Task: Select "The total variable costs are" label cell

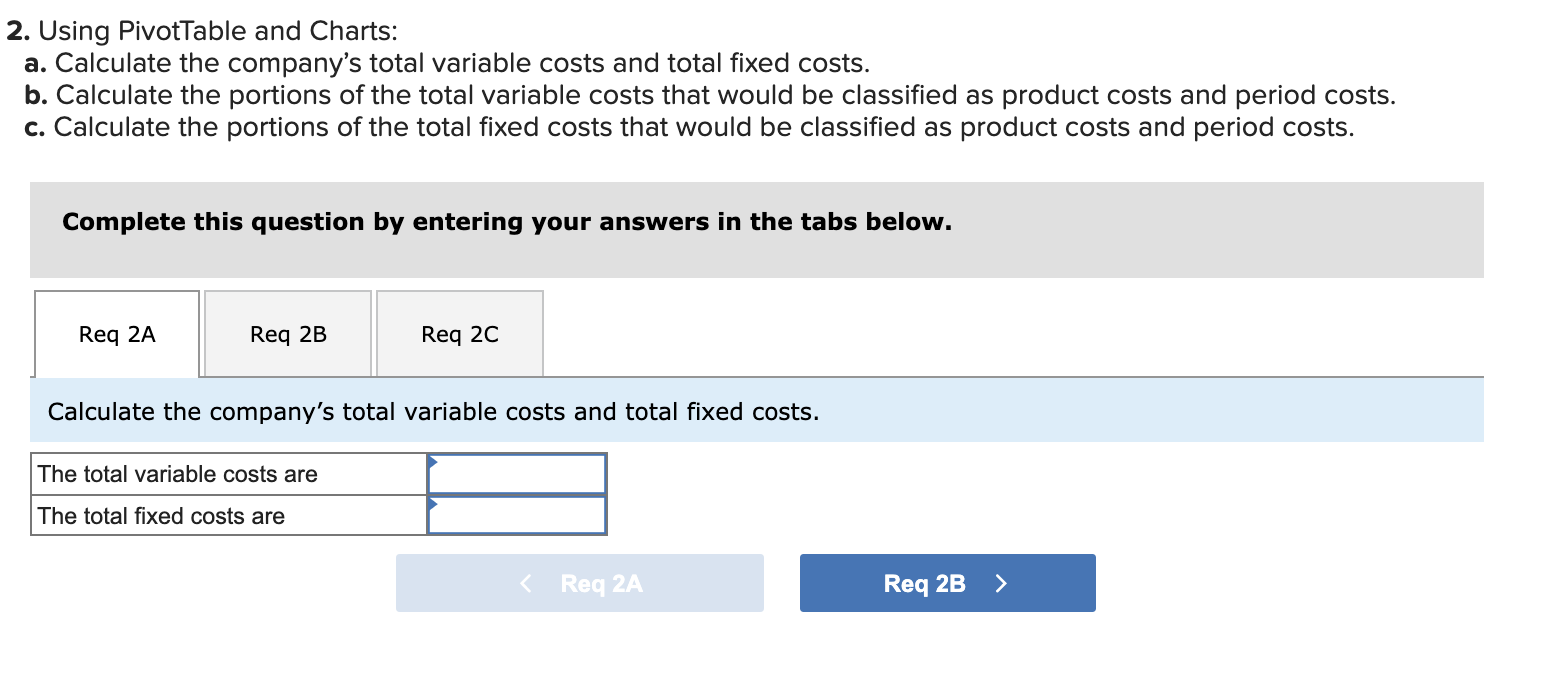Action: tap(229, 474)
